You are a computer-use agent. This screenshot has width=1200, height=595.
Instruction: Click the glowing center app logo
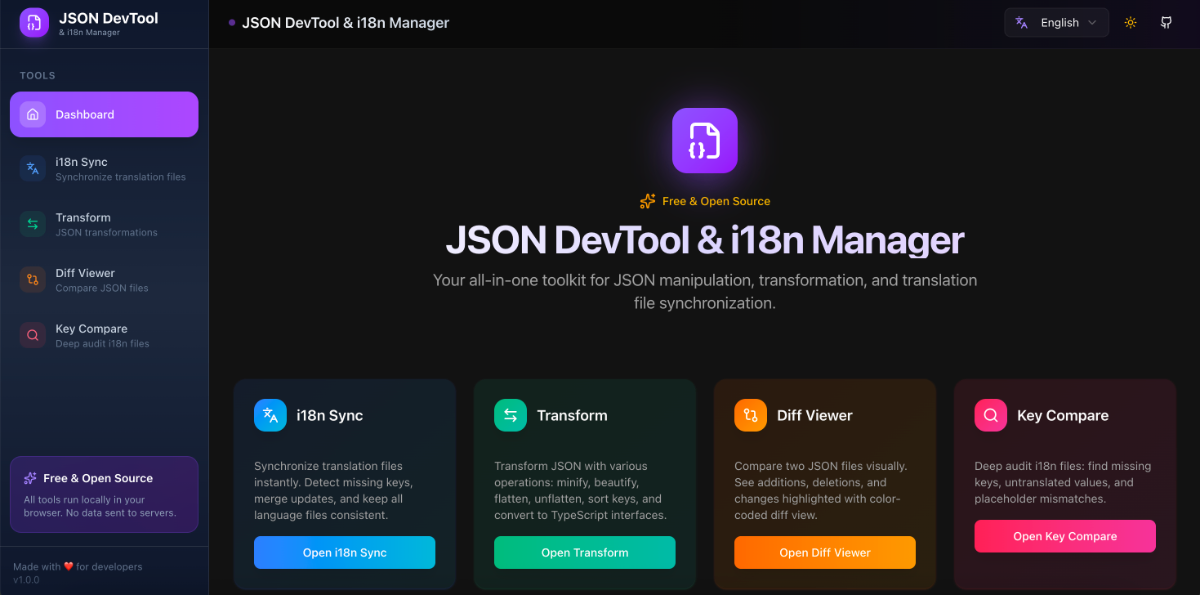coord(704,140)
